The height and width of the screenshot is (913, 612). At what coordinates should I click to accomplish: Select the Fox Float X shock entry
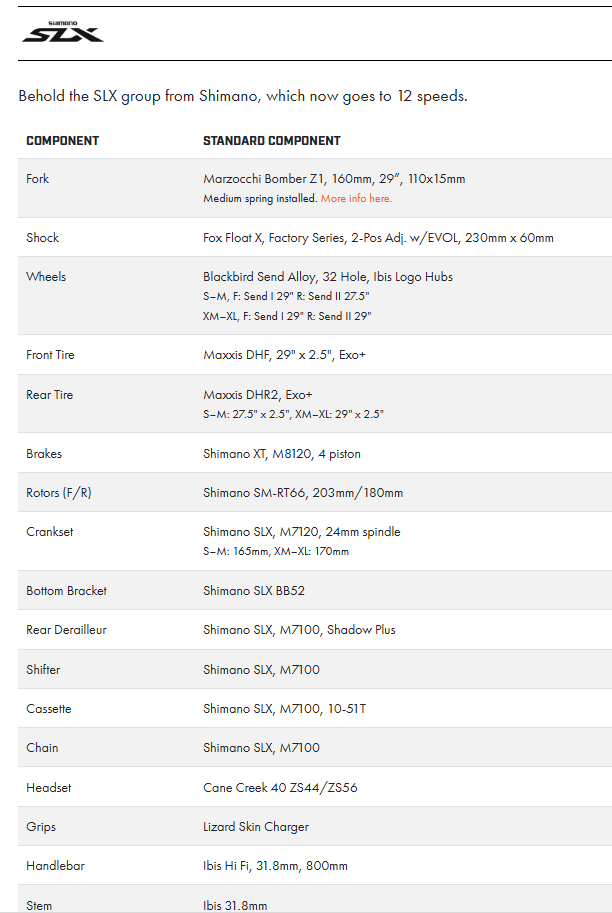377,238
